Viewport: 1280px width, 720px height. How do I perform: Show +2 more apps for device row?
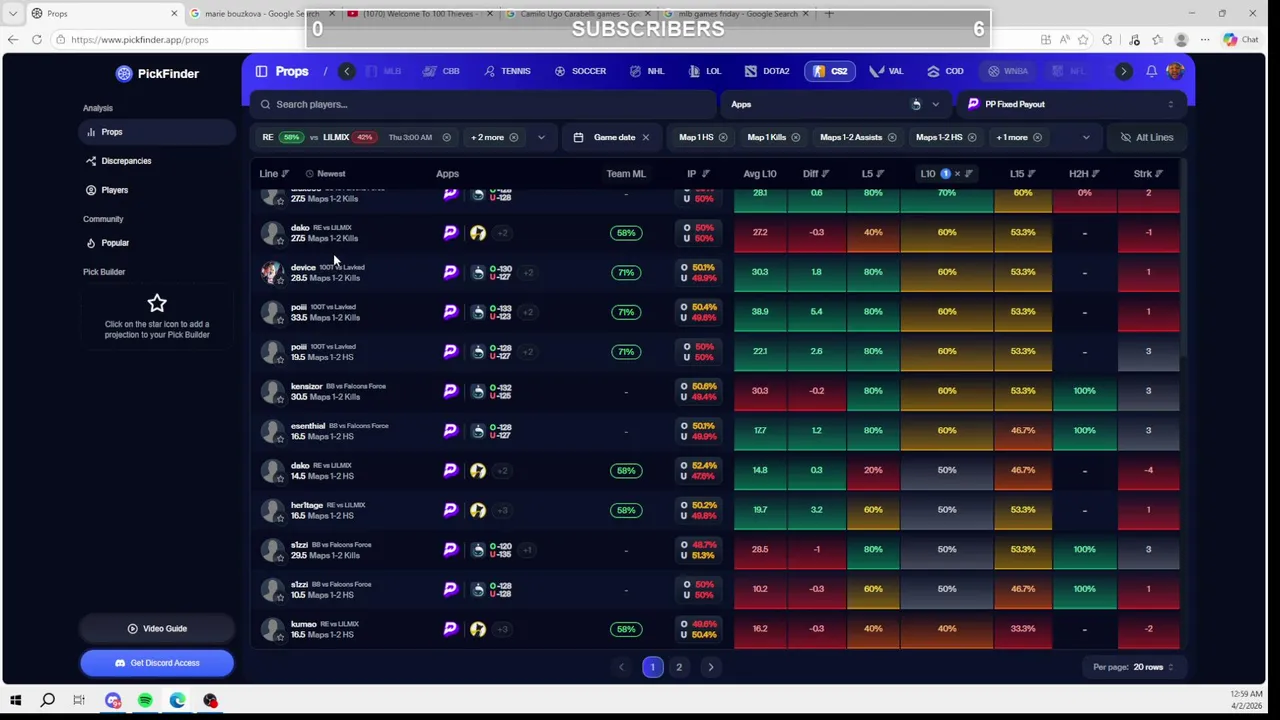pyautogui.click(x=528, y=272)
